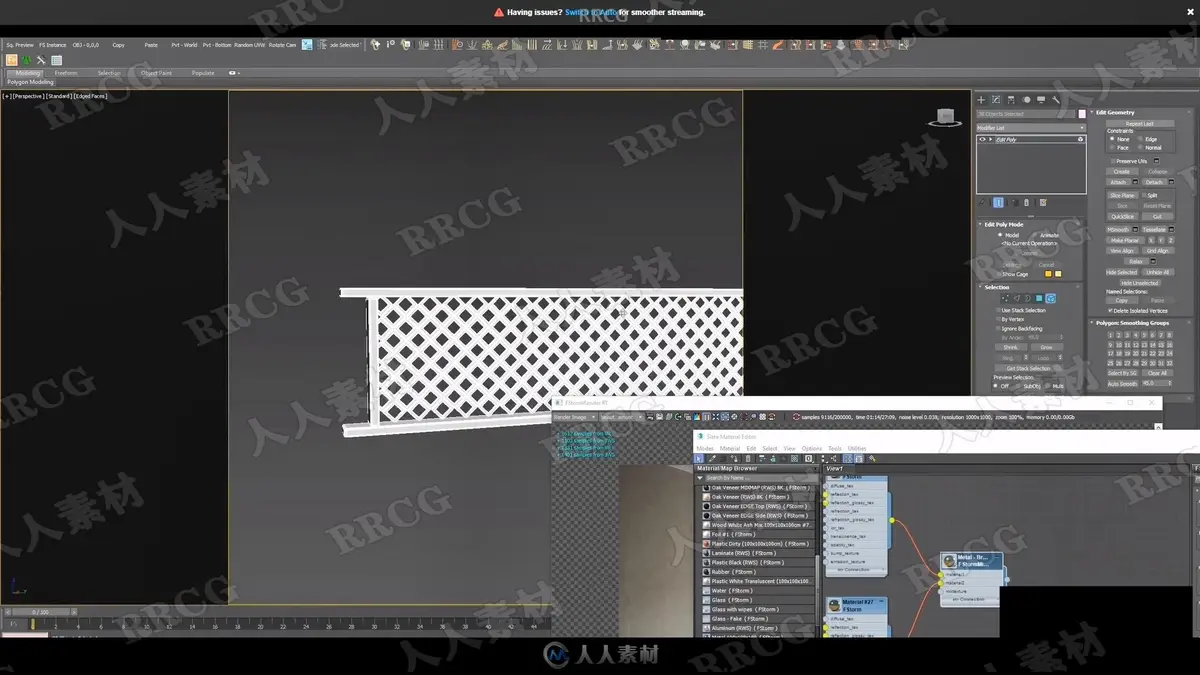Open the Display tab in command panel

[x=1041, y=100]
